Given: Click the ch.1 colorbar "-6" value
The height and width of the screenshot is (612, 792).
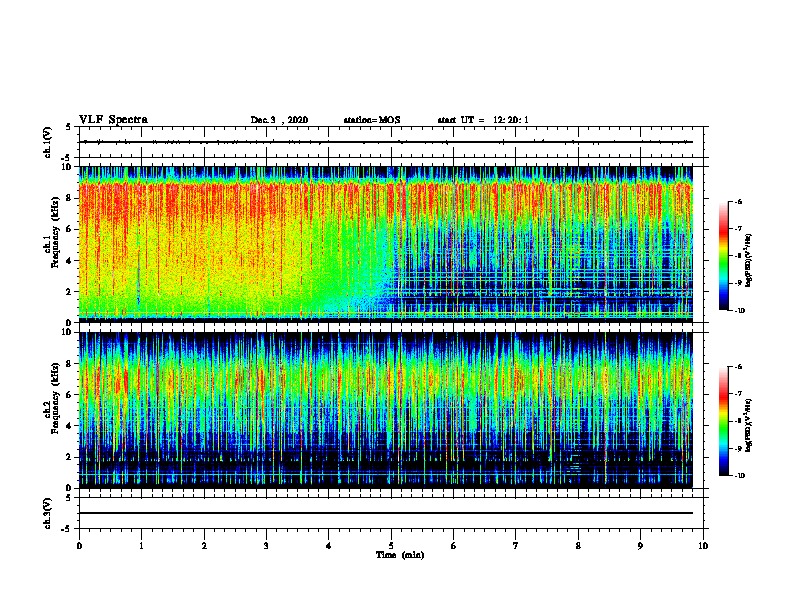Looking at the screenshot, I should click(739, 201).
